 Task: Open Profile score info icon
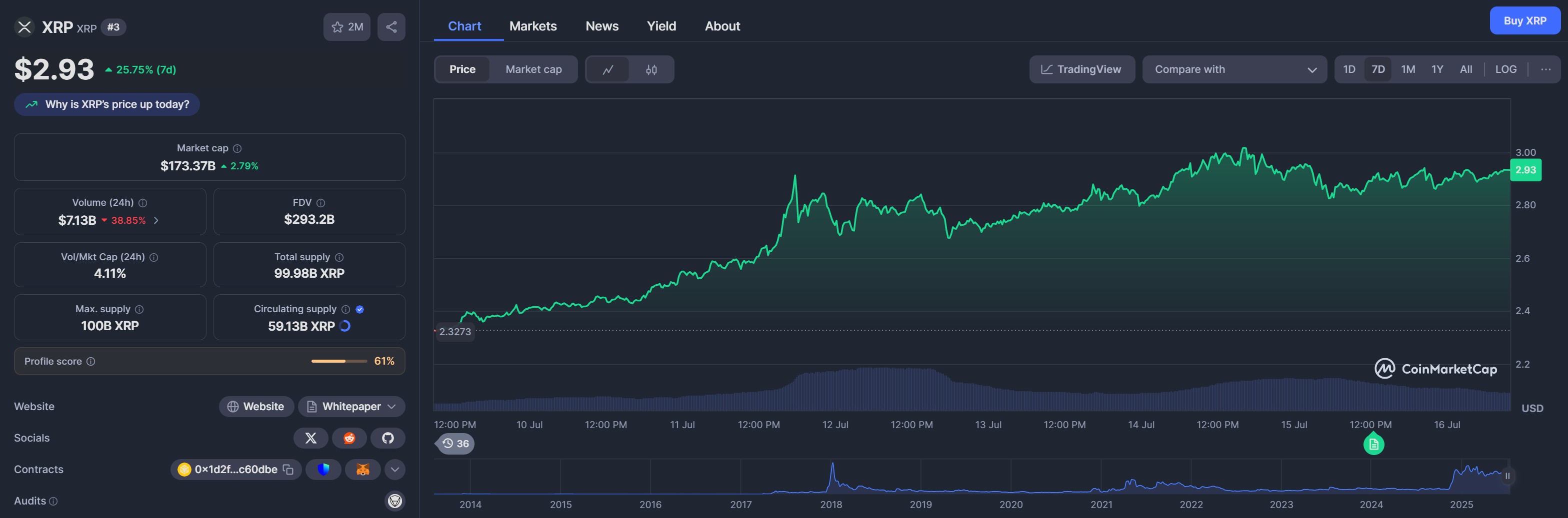(x=90, y=362)
